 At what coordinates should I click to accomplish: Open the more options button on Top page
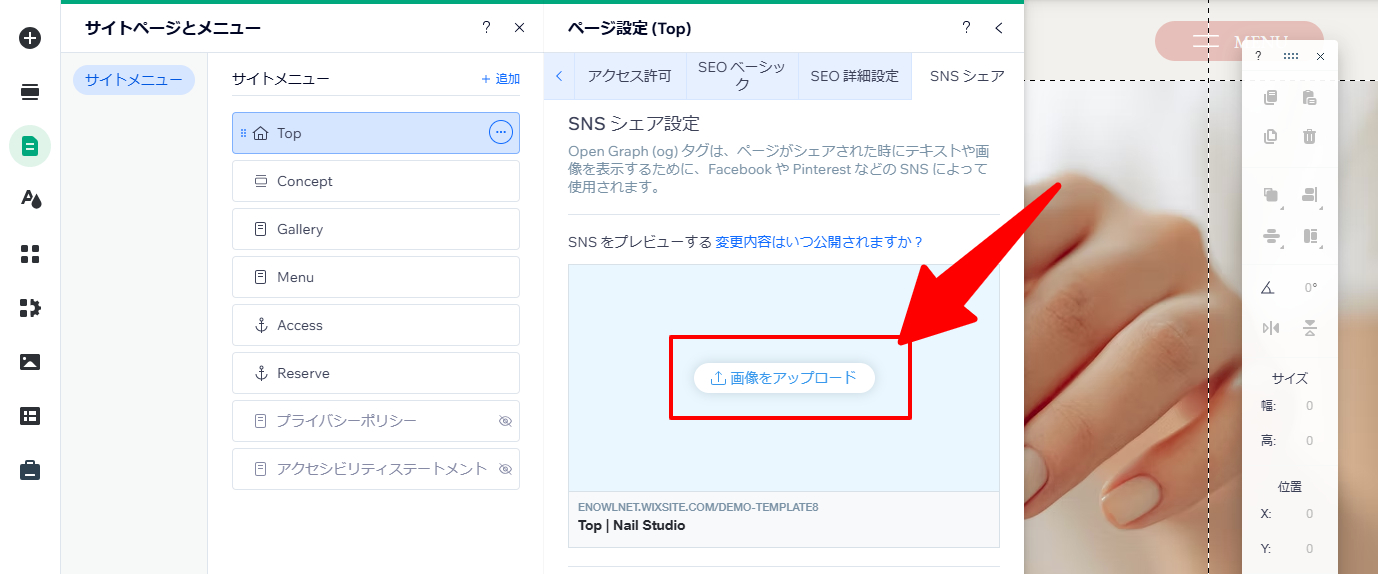pyautogui.click(x=500, y=133)
